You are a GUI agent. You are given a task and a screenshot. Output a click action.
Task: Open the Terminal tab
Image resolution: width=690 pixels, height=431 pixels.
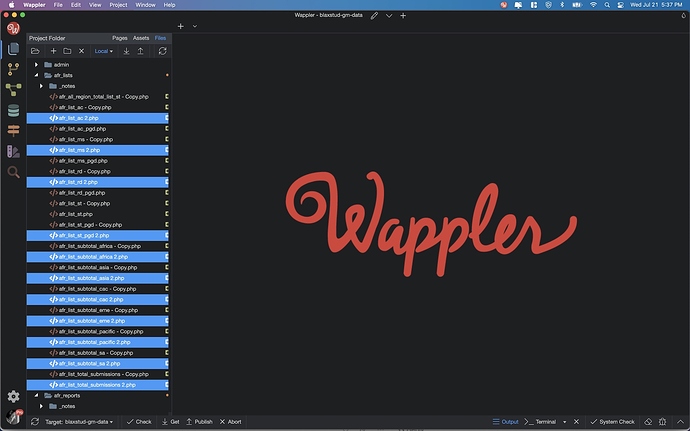[540, 422]
